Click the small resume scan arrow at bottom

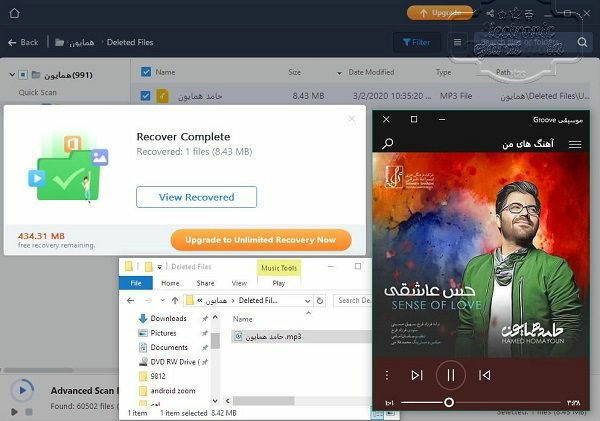pyautogui.click(x=14, y=412)
